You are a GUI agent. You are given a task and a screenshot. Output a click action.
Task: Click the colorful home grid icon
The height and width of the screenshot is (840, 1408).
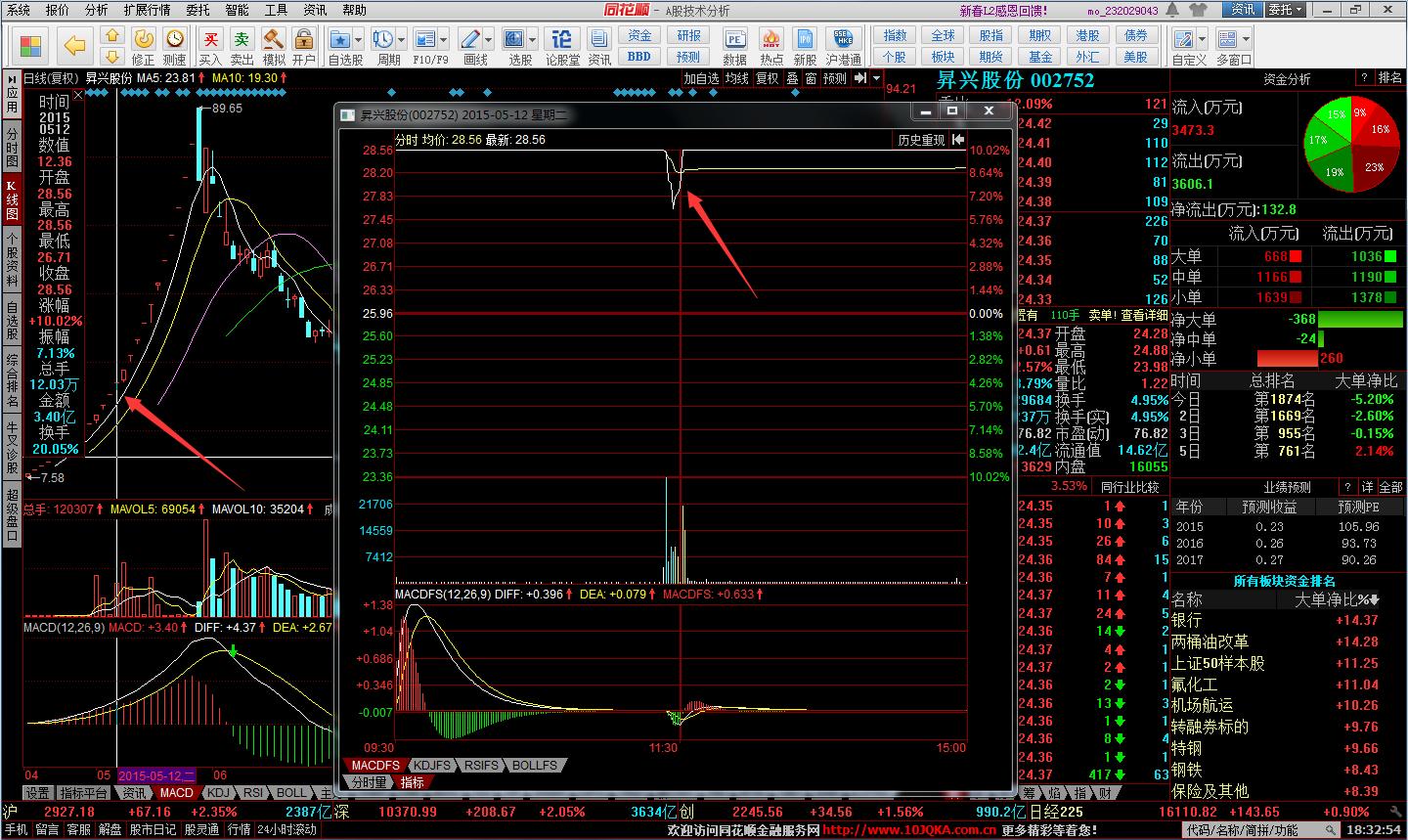(30, 45)
